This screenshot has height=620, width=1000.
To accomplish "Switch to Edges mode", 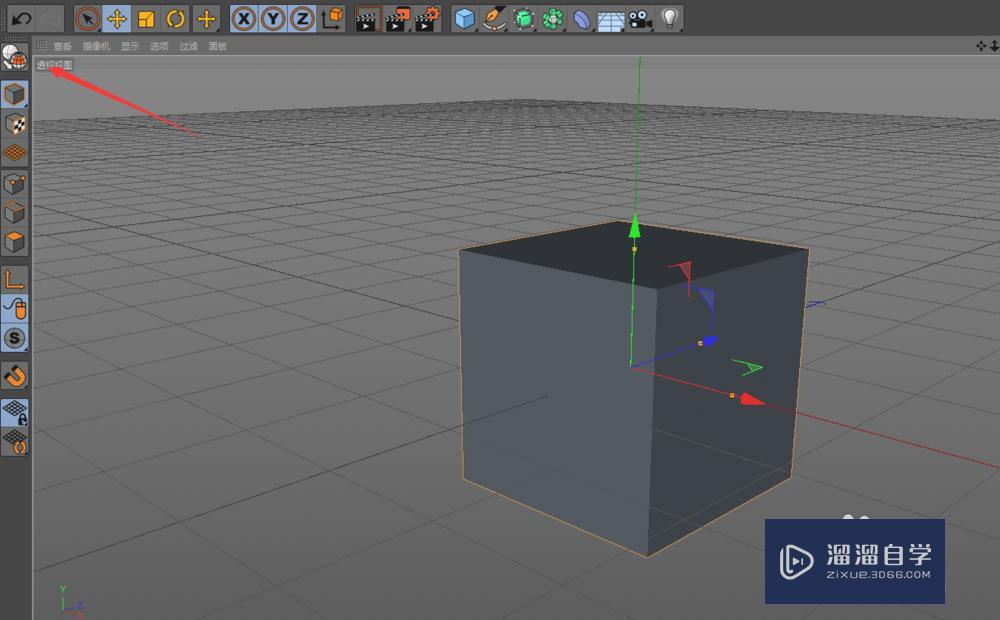I will click(x=15, y=214).
